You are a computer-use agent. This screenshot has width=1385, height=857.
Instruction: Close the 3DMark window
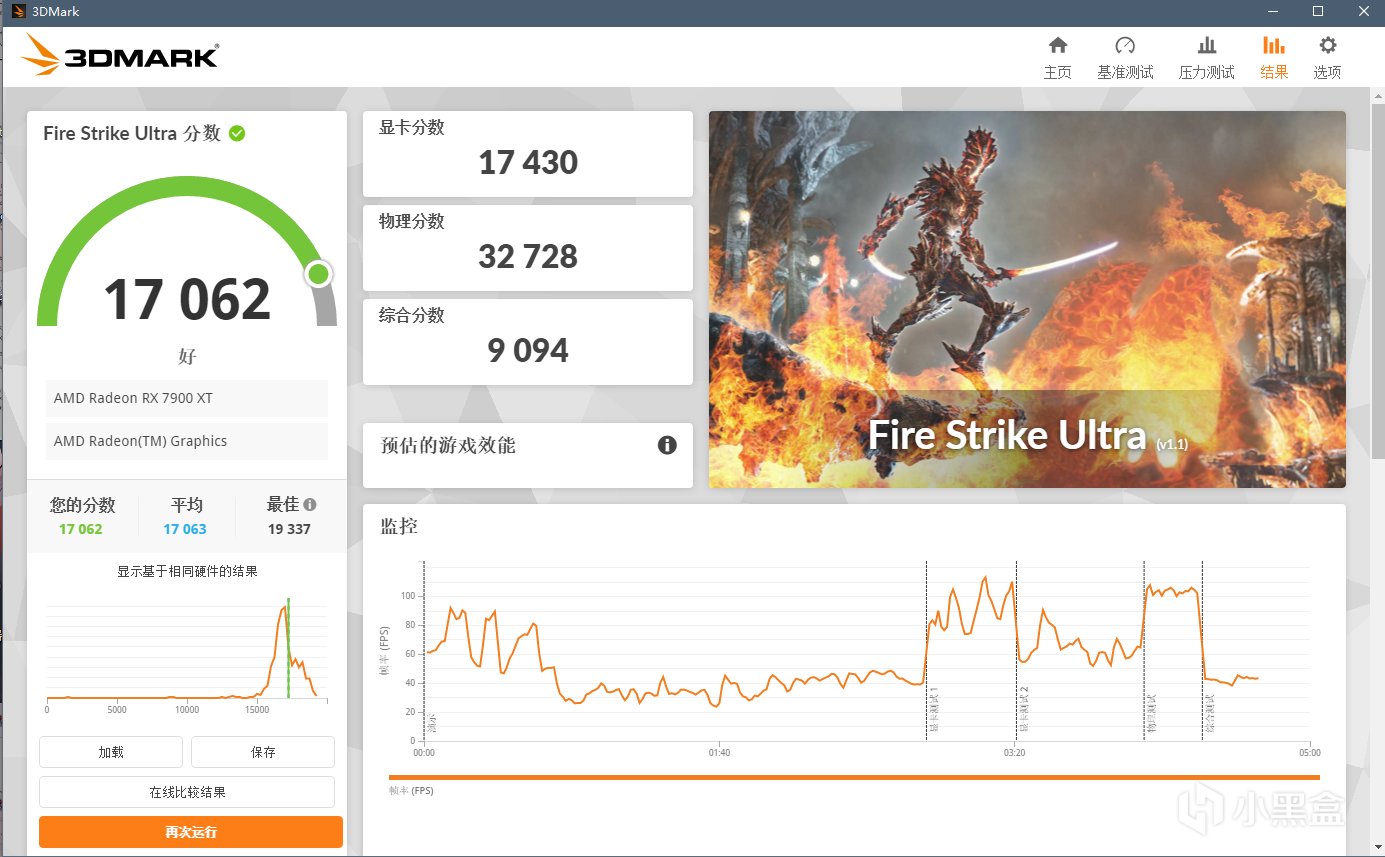[x=1362, y=11]
